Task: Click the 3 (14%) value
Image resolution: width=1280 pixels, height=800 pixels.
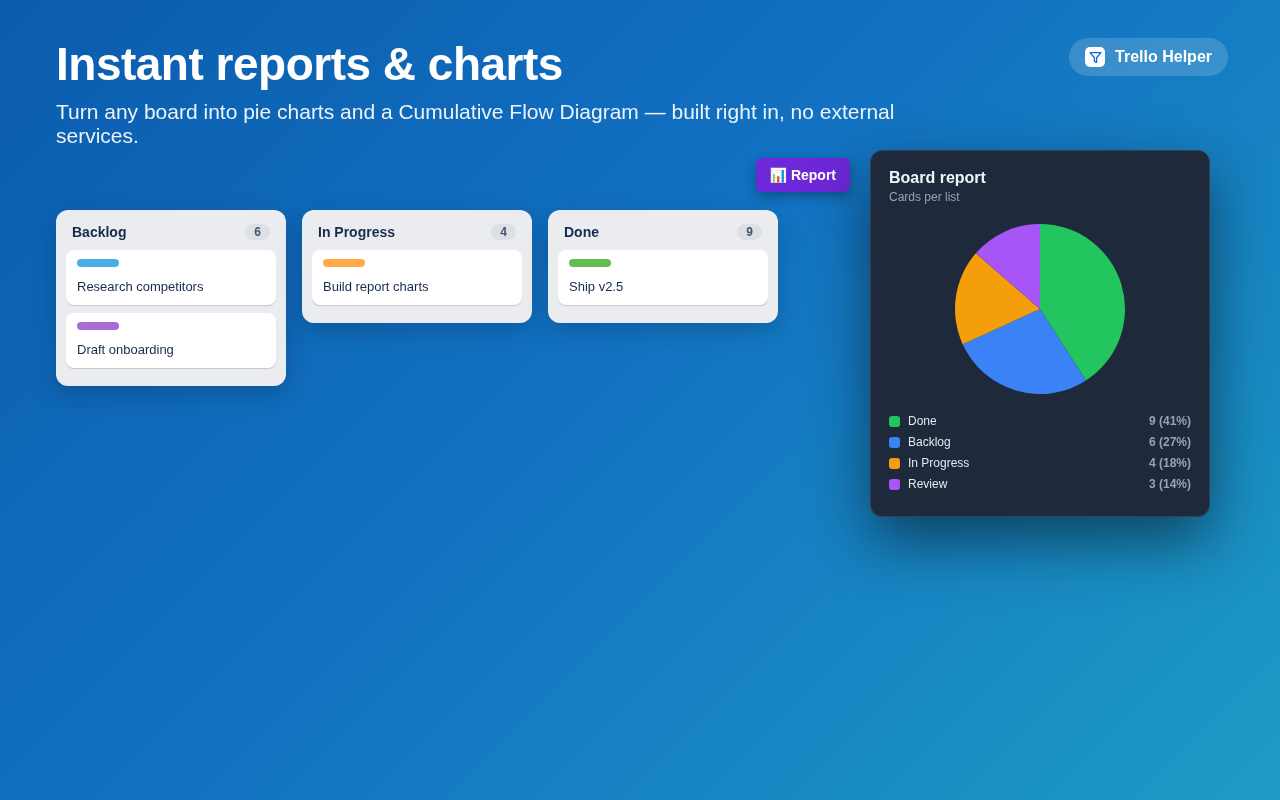Action: (x=1170, y=484)
